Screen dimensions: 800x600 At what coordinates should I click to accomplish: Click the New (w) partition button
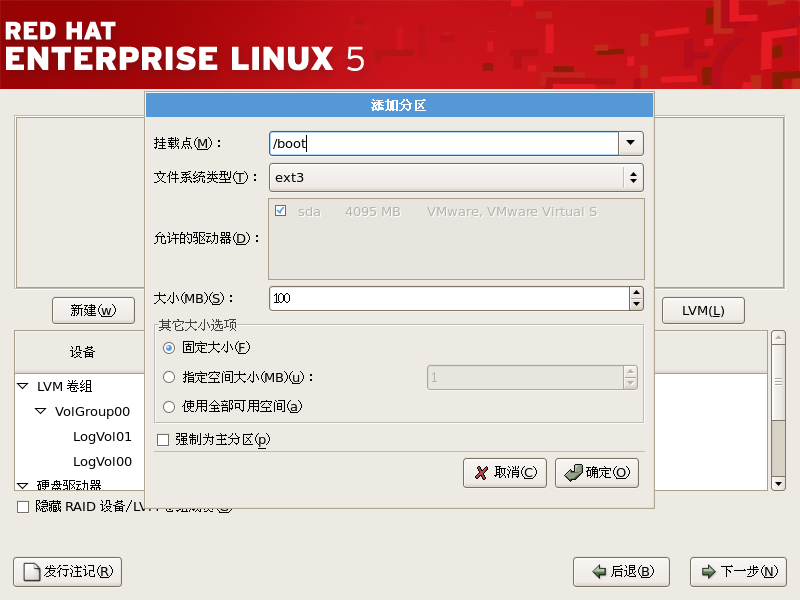pos(93,310)
